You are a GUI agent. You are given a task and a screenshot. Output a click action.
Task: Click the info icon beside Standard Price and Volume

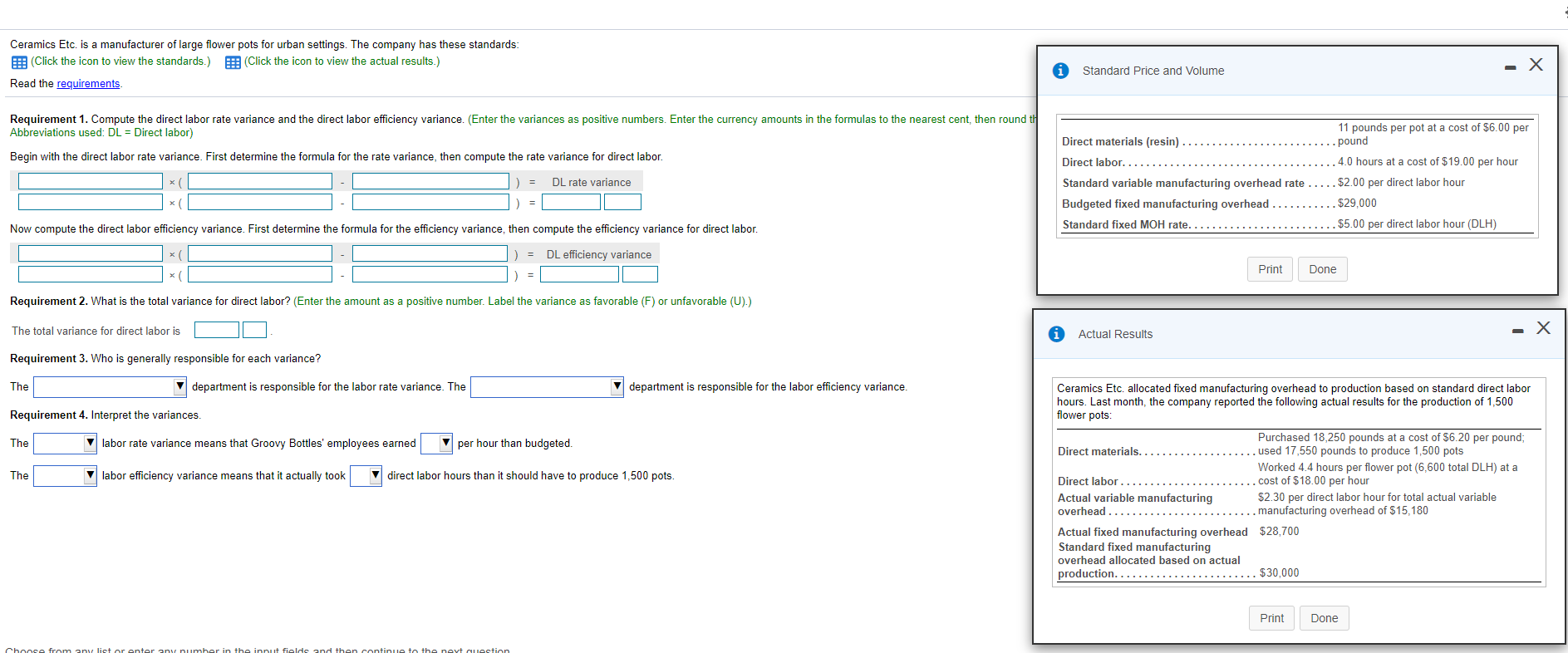[x=1060, y=71]
